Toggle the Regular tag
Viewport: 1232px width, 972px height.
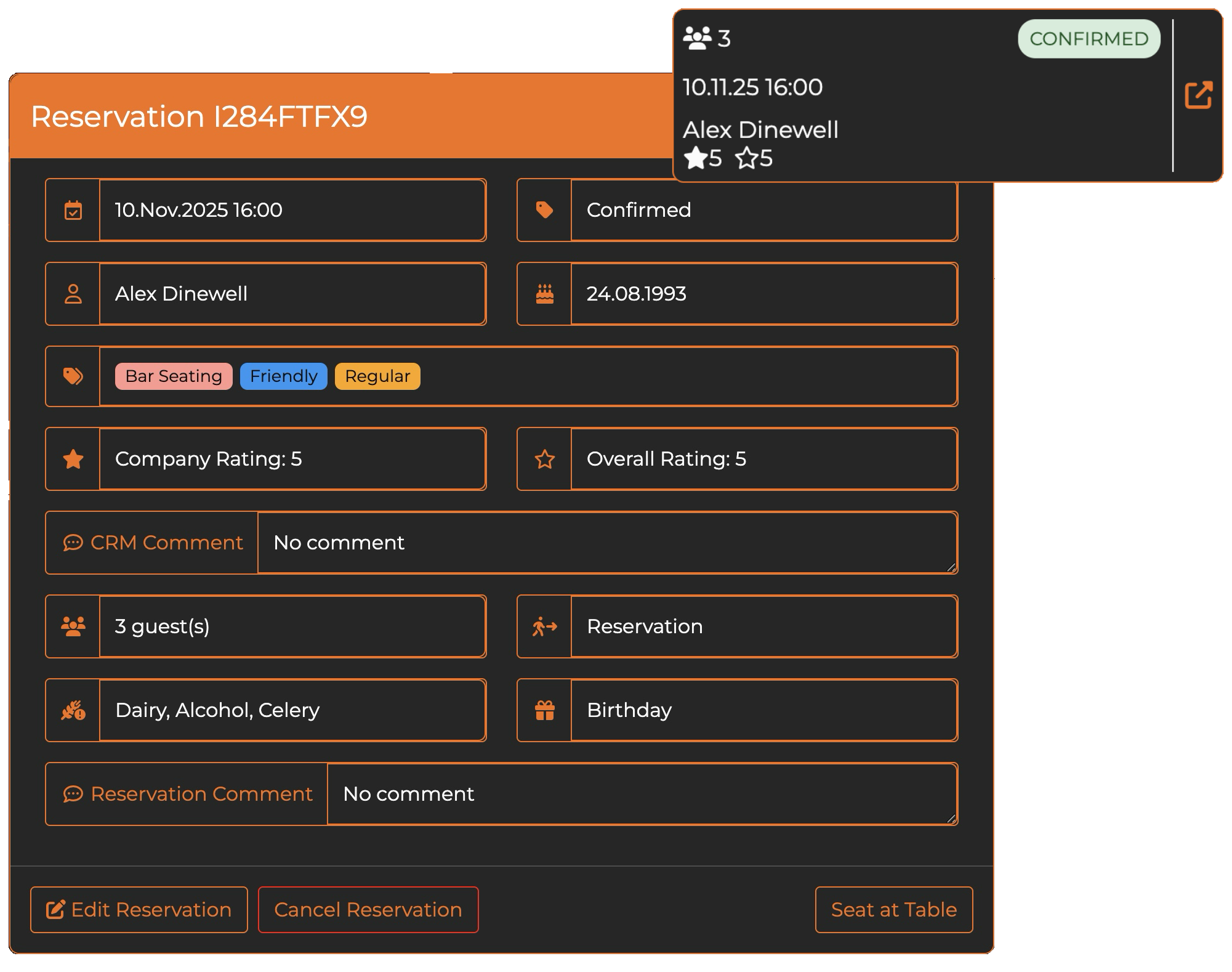(377, 376)
